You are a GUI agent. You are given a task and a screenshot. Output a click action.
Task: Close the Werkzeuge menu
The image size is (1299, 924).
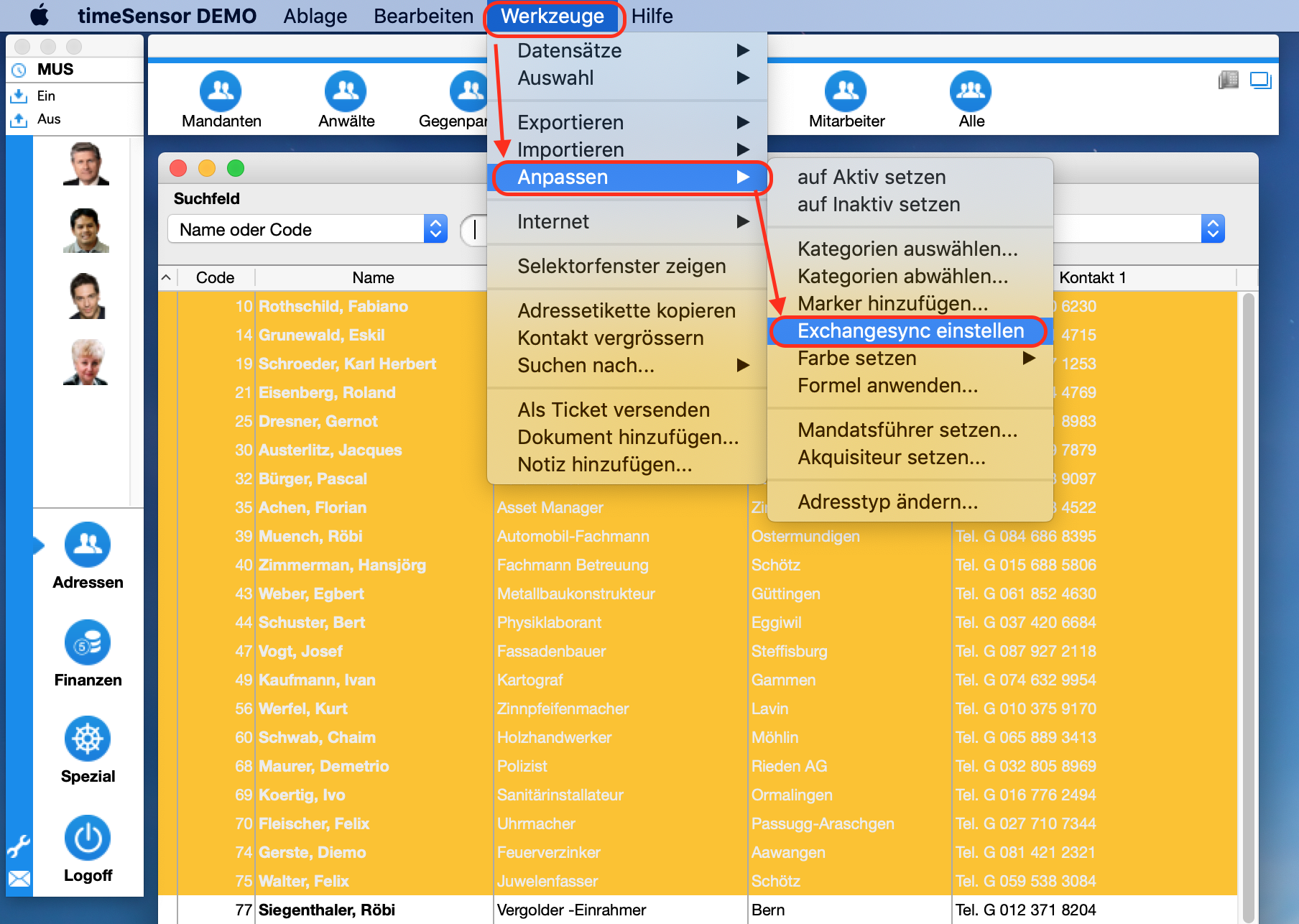point(553,16)
